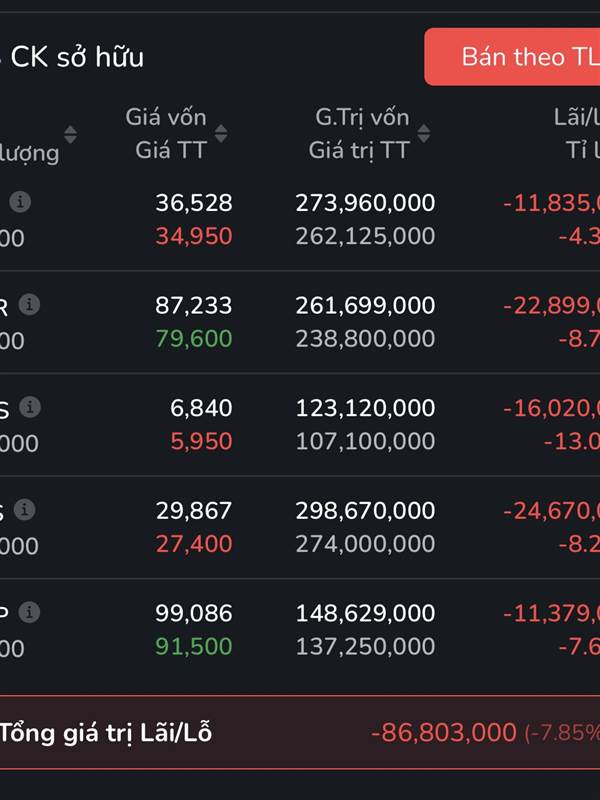The image size is (600, 800).
Task: Open info icon in the 99,086 cost row
Action: click(x=30, y=612)
